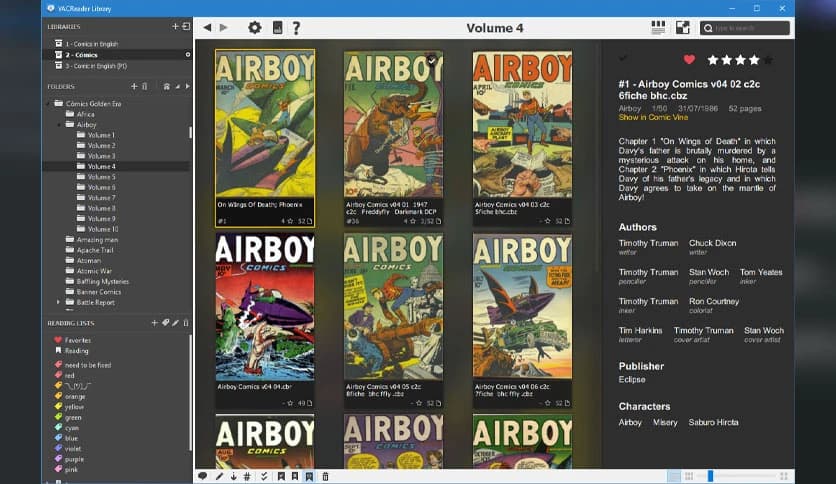
Task: Adjust the cover size slider at bottom right
Action: [x=710, y=476]
